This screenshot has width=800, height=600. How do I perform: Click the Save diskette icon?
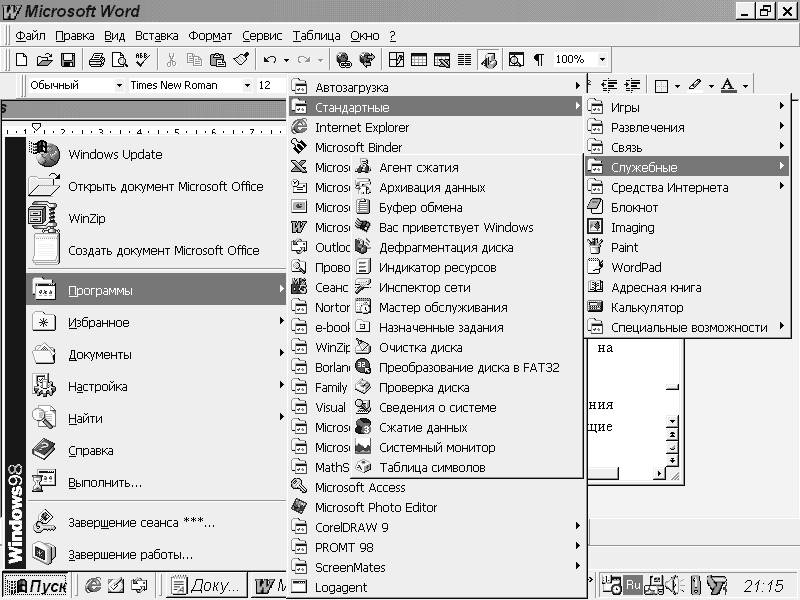(68, 60)
